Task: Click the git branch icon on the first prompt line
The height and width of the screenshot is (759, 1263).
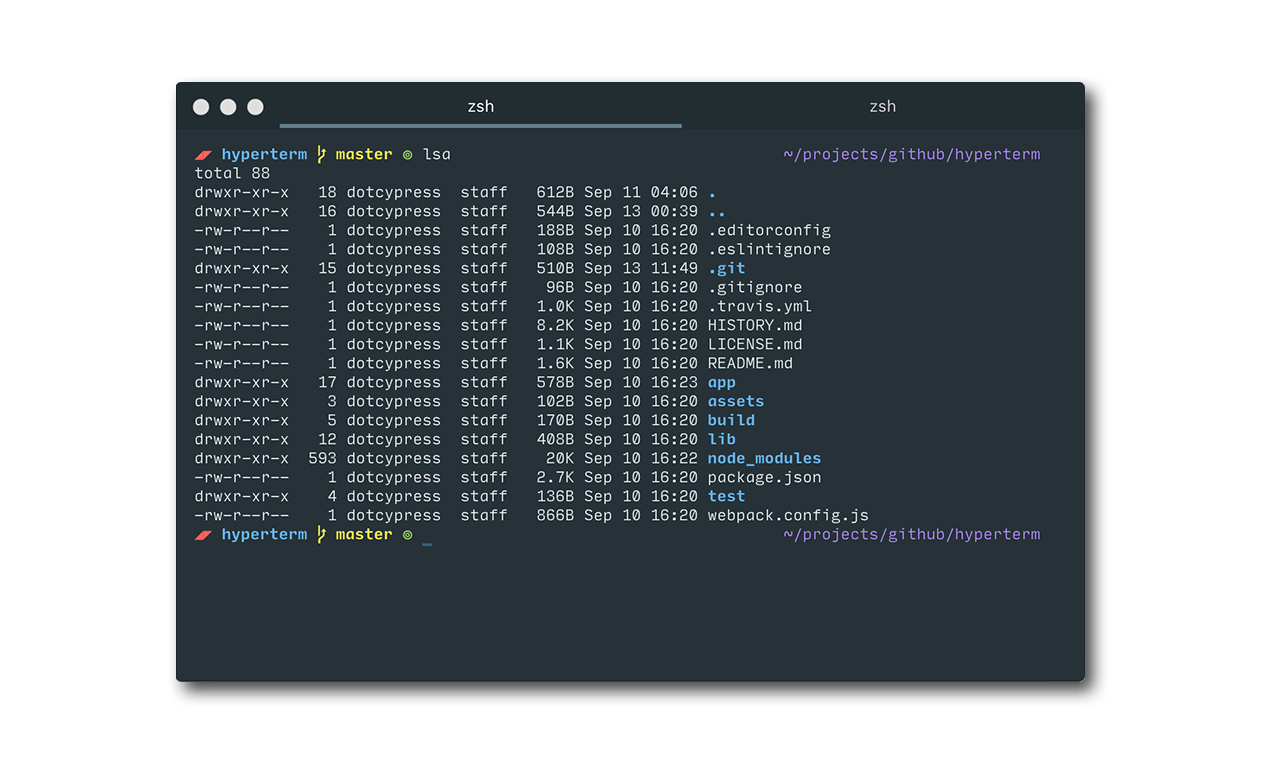Action: [x=321, y=154]
